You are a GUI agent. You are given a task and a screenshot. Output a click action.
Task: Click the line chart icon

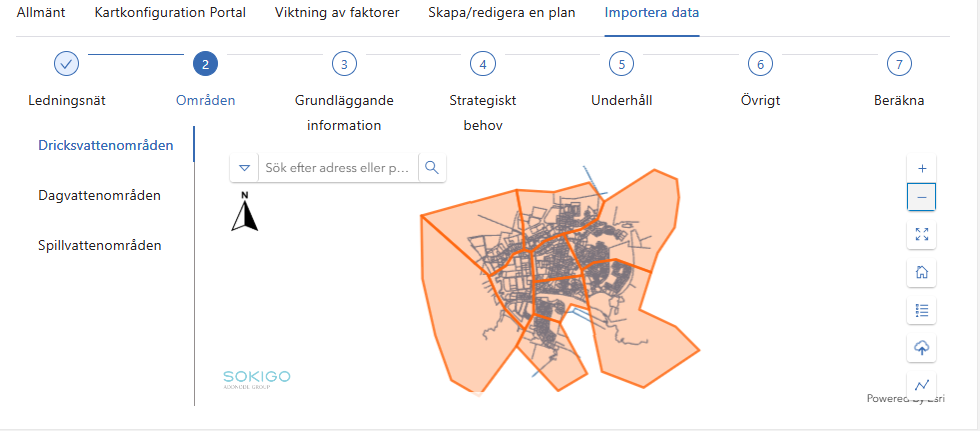click(921, 384)
